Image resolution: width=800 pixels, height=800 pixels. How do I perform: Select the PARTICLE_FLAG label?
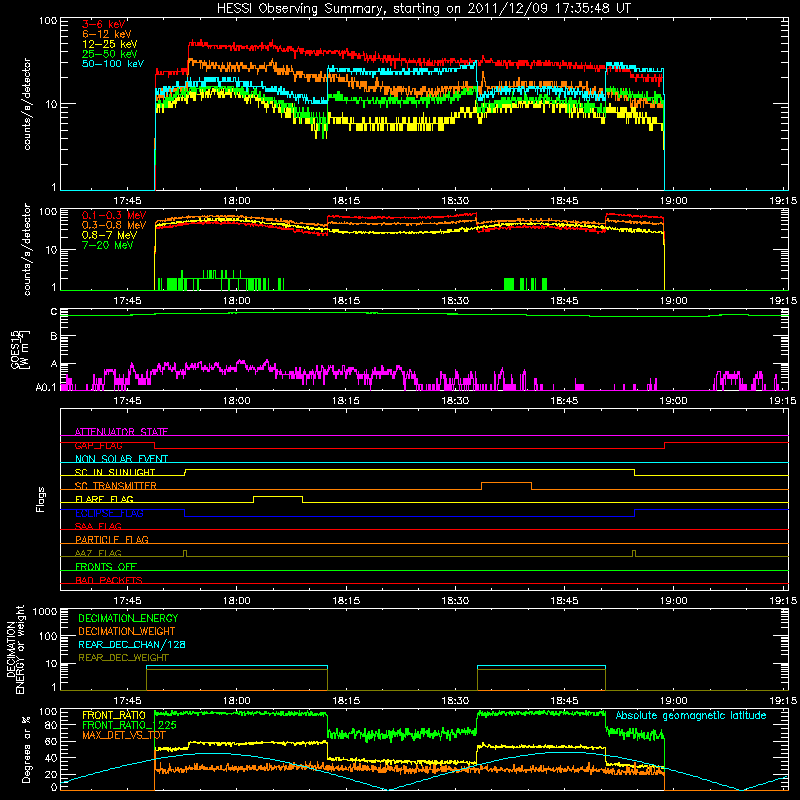[x=112, y=539]
